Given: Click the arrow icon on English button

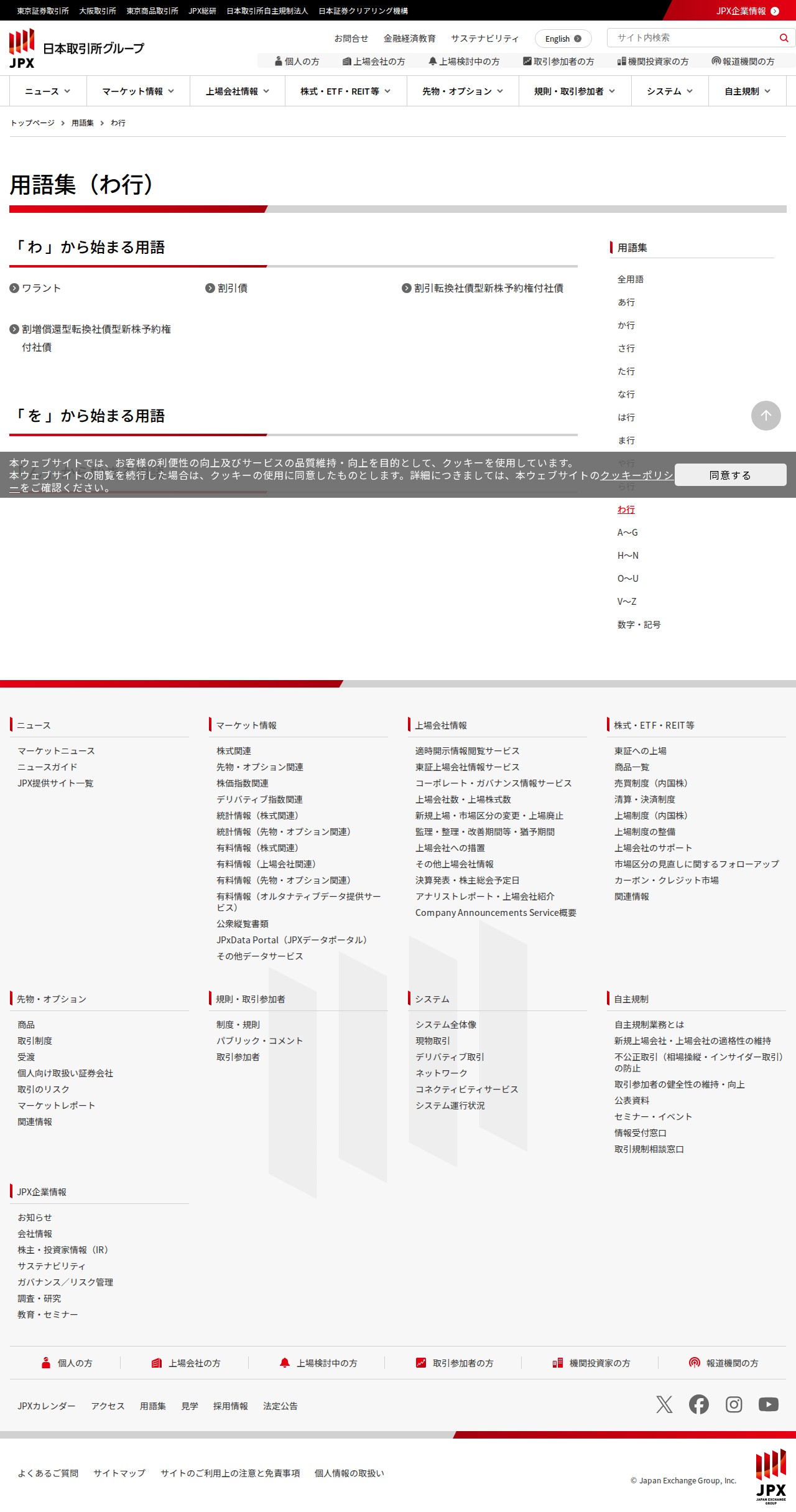Looking at the screenshot, I should pyautogui.click(x=578, y=39).
